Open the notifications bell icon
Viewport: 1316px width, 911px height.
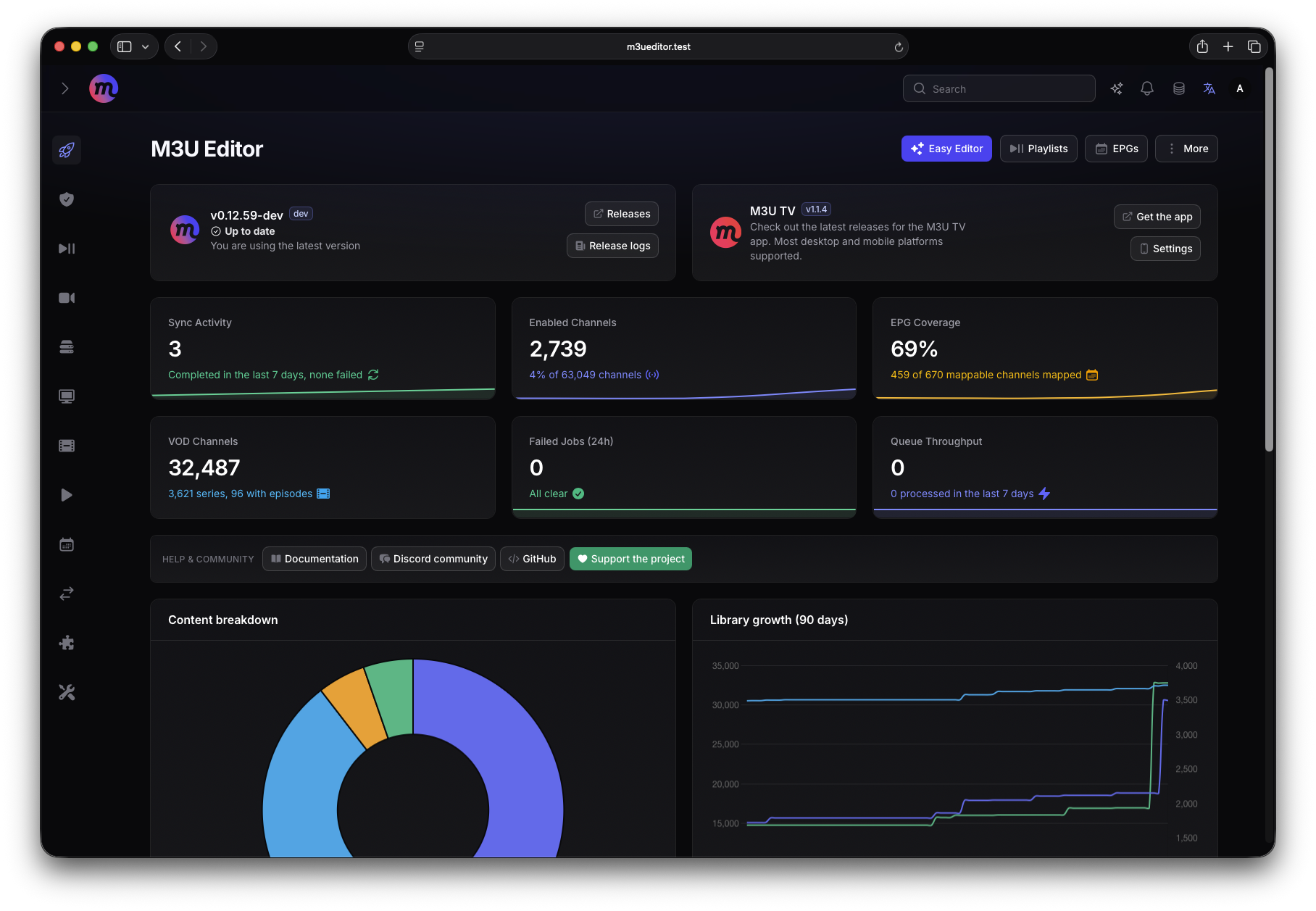1147,88
